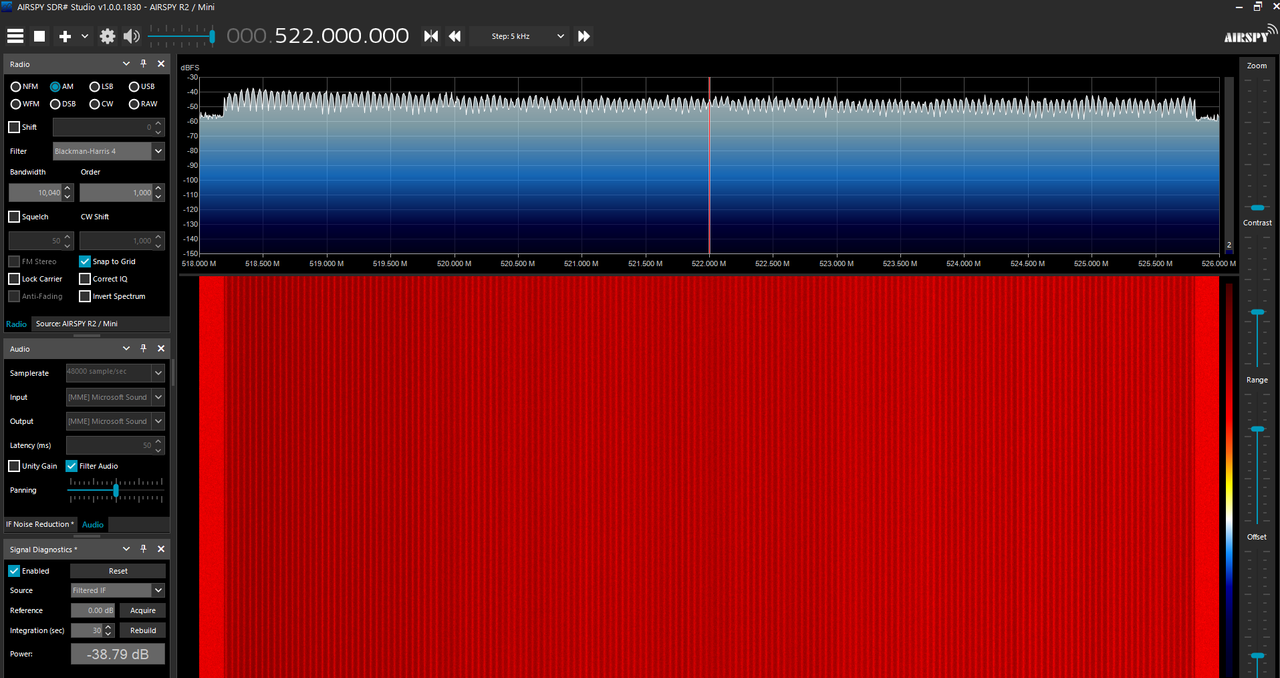This screenshot has height=678, width=1280.
Task: Open the Step: 5 kHz dropdown
Action: tap(519, 36)
